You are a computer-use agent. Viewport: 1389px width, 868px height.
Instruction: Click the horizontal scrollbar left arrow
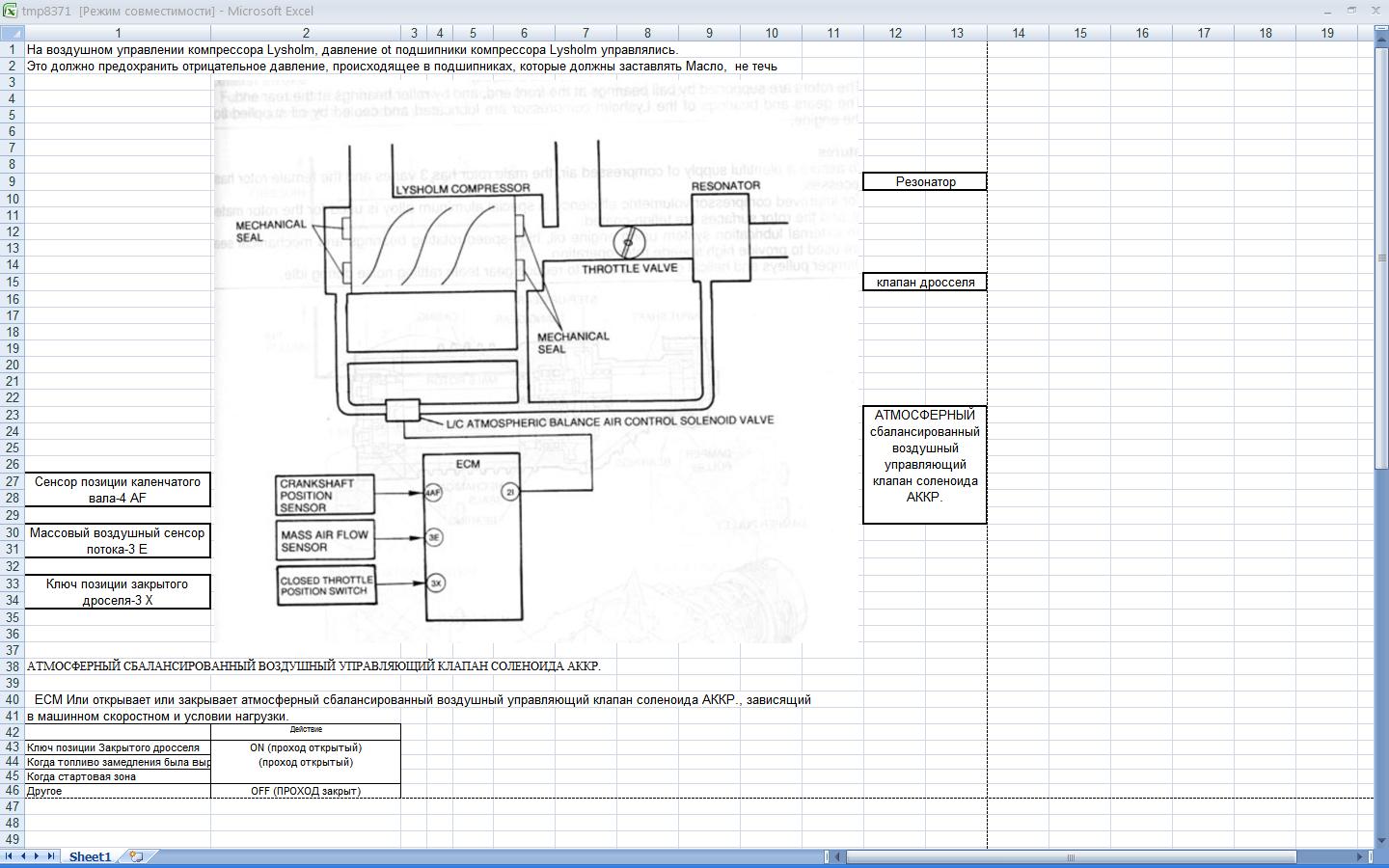click(x=839, y=856)
